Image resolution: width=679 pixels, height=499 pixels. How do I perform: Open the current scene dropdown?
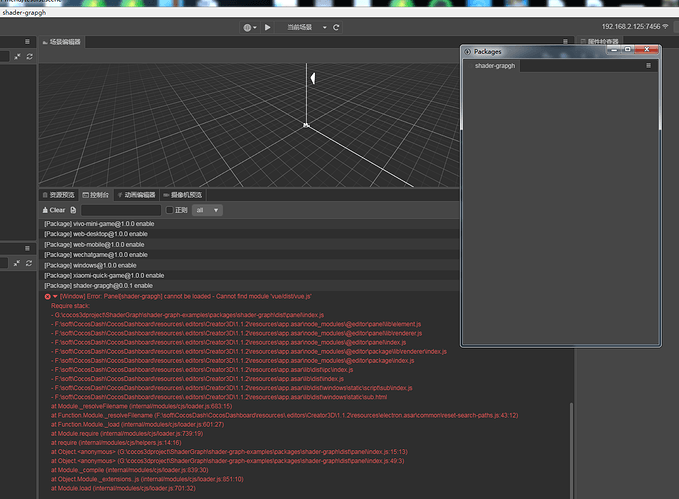point(300,27)
